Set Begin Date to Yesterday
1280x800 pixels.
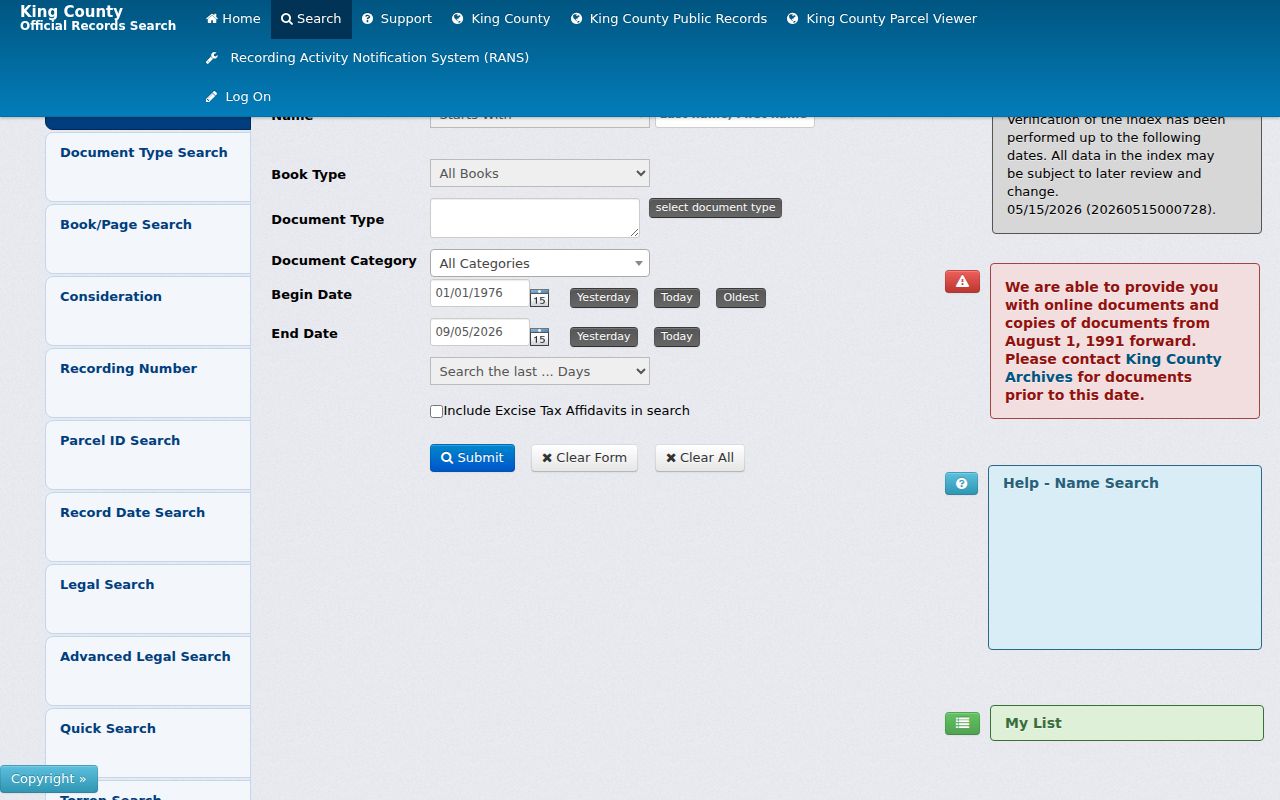click(x=604, y=298)
